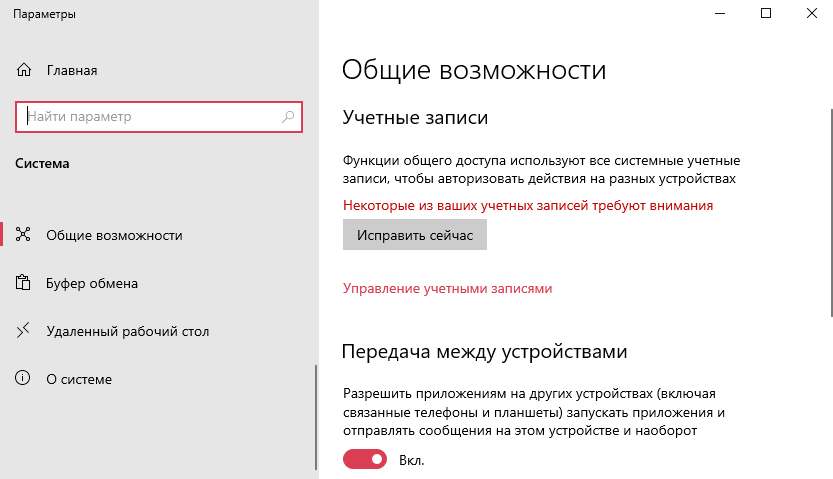
Task: Select Общие возможности in the sidebar
Action: (114, 235)
